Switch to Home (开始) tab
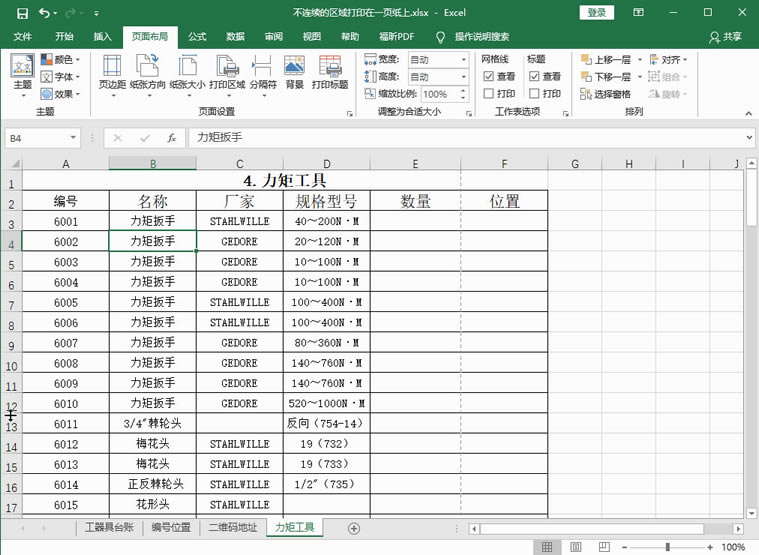Viewport: 759px width, 555px height. (x=64, y=37)
